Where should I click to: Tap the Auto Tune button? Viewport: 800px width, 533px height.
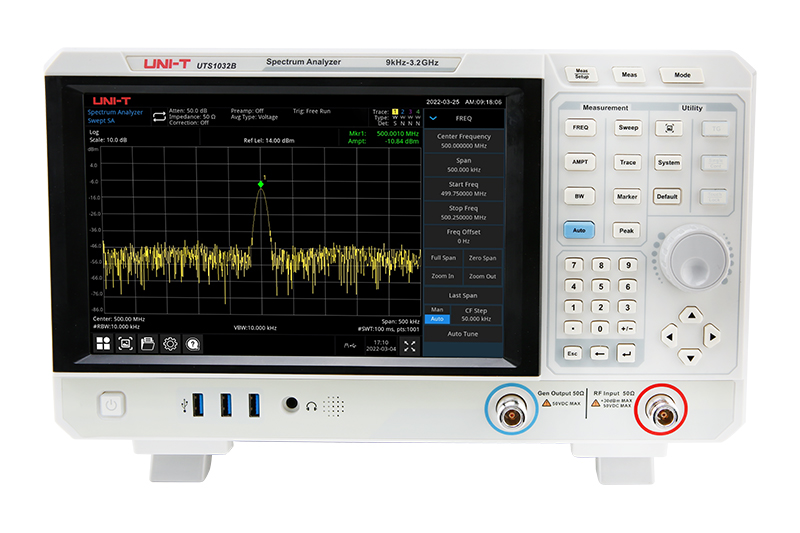[x=463, y=334]
